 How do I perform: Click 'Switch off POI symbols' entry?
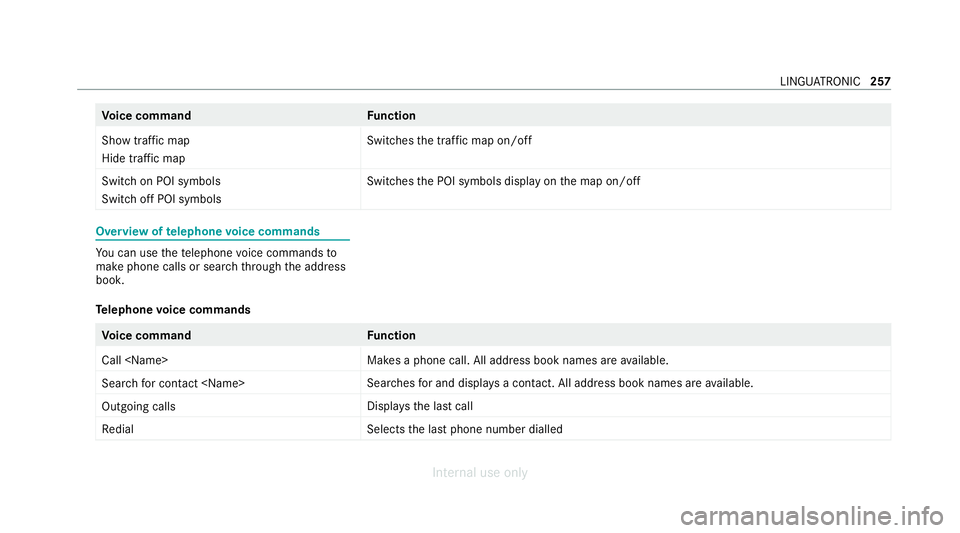coord(162,199)
